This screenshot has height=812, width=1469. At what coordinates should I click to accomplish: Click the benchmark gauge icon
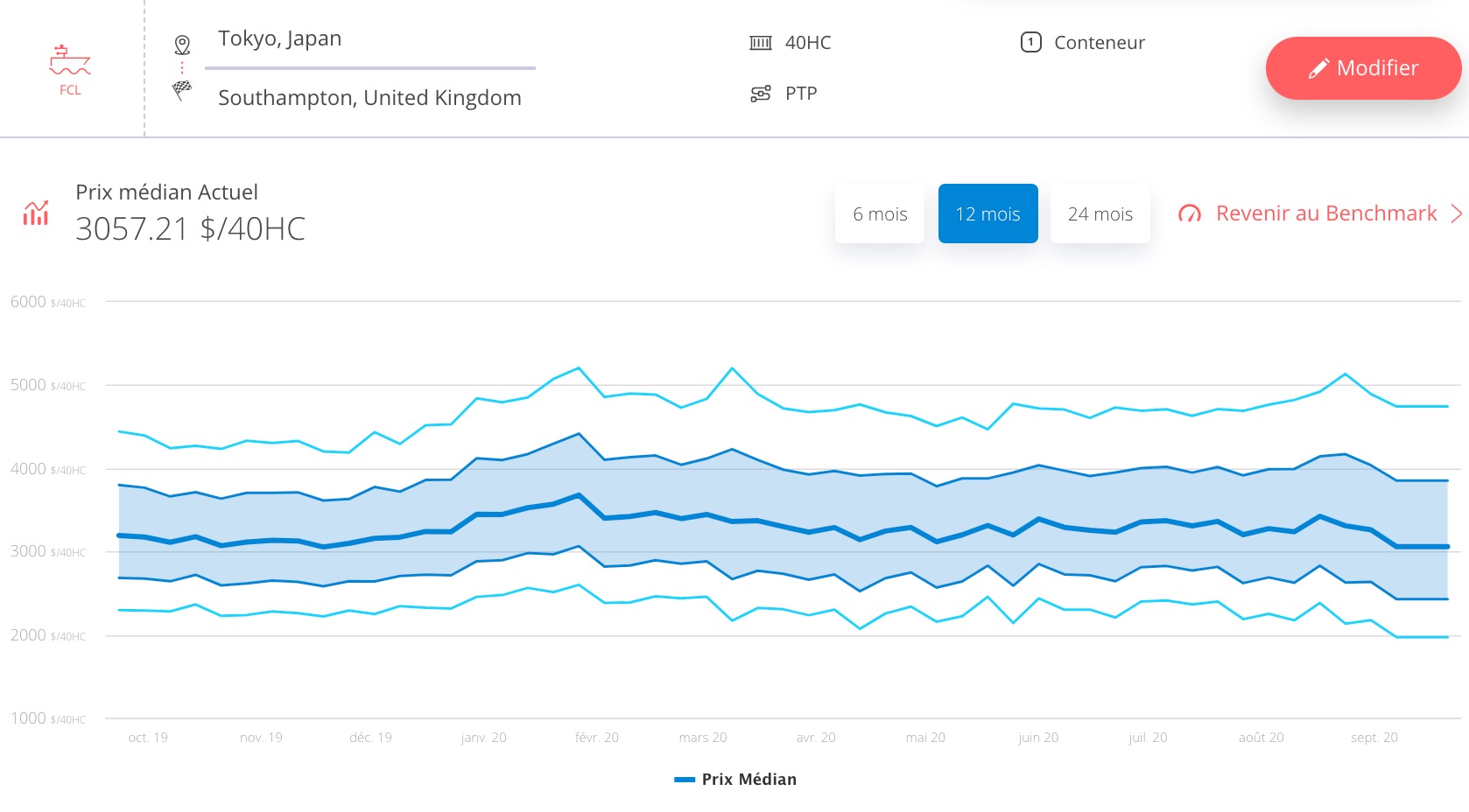(x=1190, y=213)
